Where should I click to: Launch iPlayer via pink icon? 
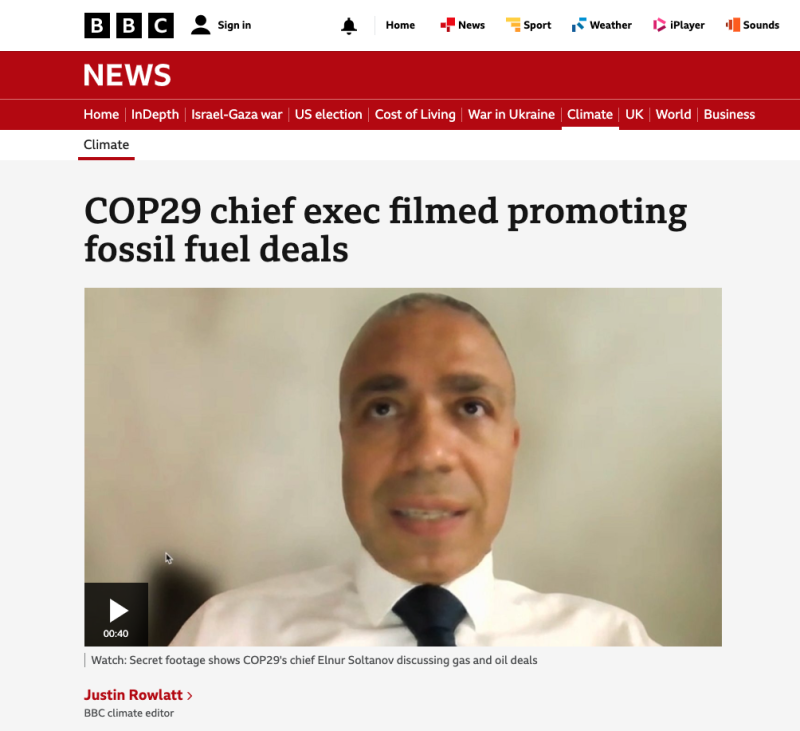click(659, 24)
